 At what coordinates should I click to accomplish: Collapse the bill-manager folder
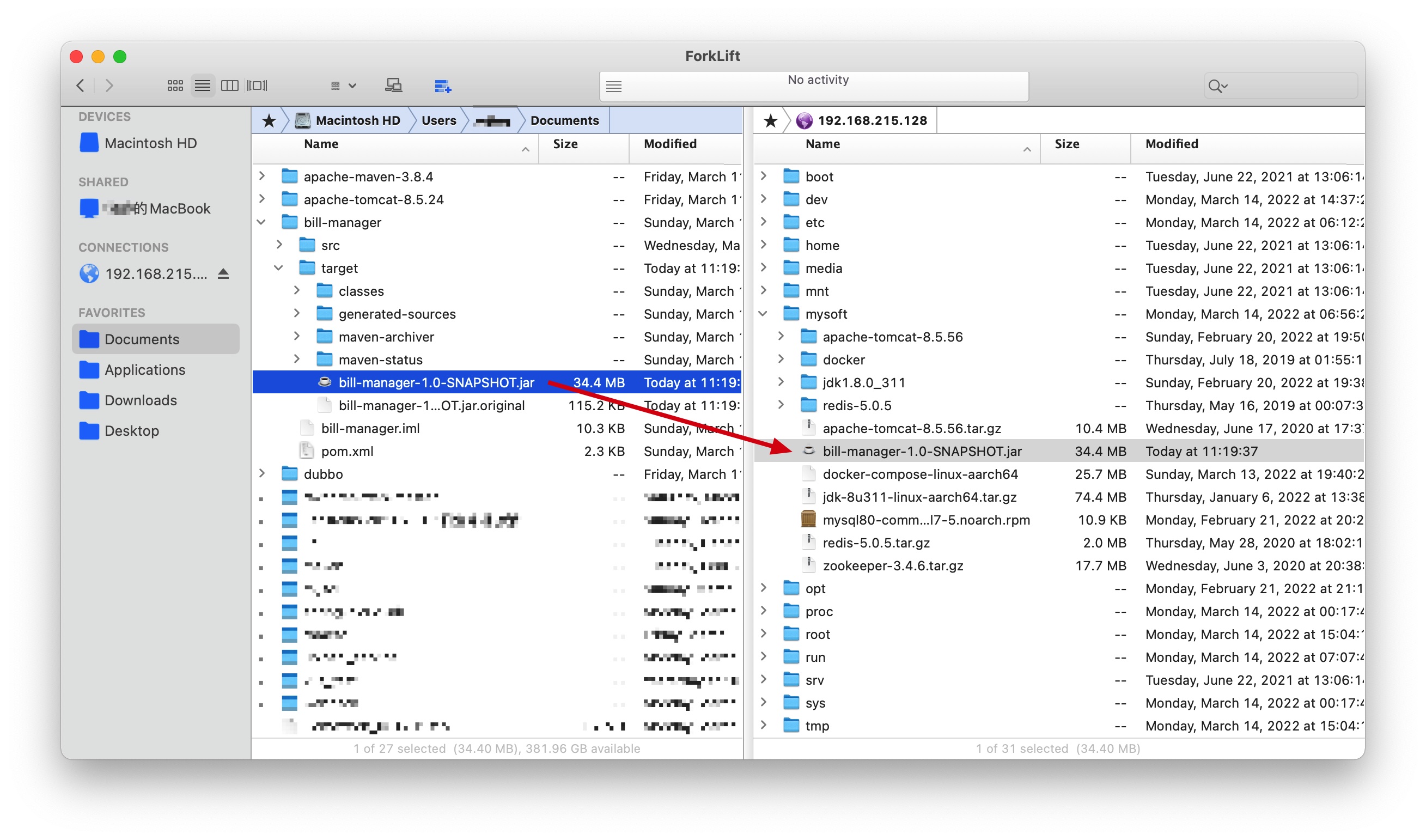tap(262, 222)
